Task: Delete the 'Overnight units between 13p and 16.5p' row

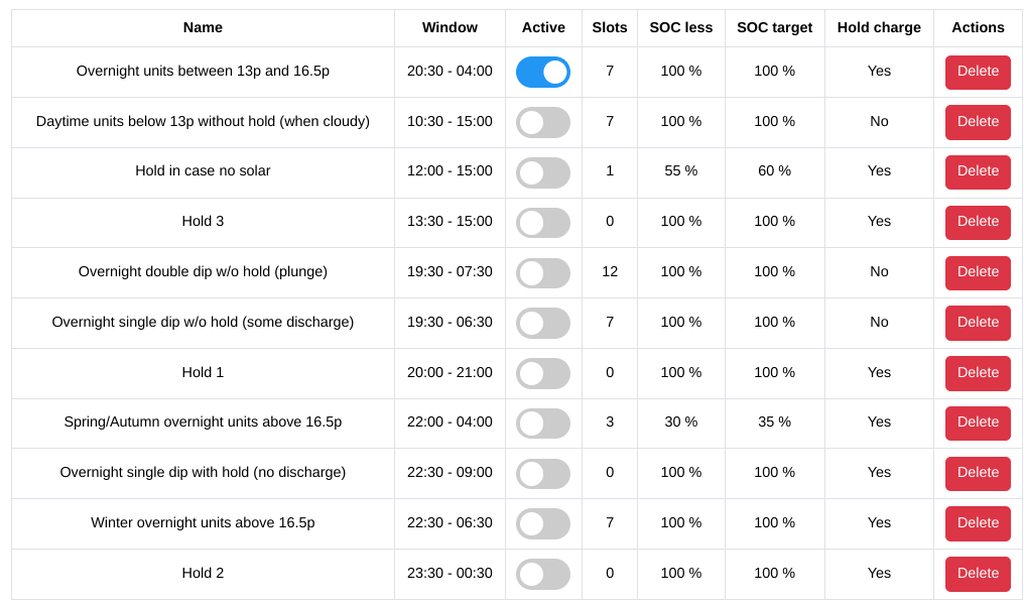Action: (x=977, y=72)
